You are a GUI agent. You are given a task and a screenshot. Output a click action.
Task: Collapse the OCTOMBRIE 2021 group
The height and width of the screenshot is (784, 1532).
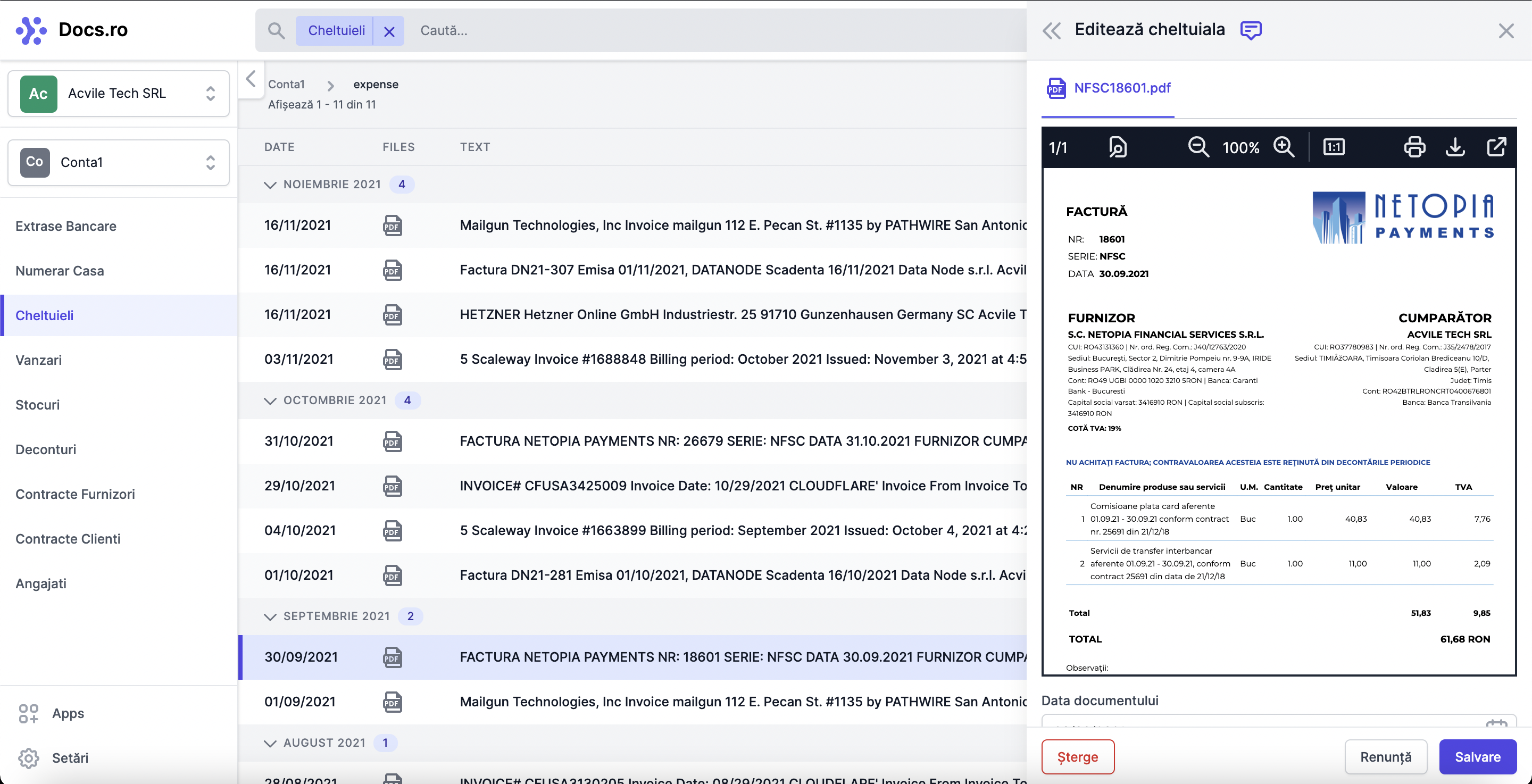point(270,401)
